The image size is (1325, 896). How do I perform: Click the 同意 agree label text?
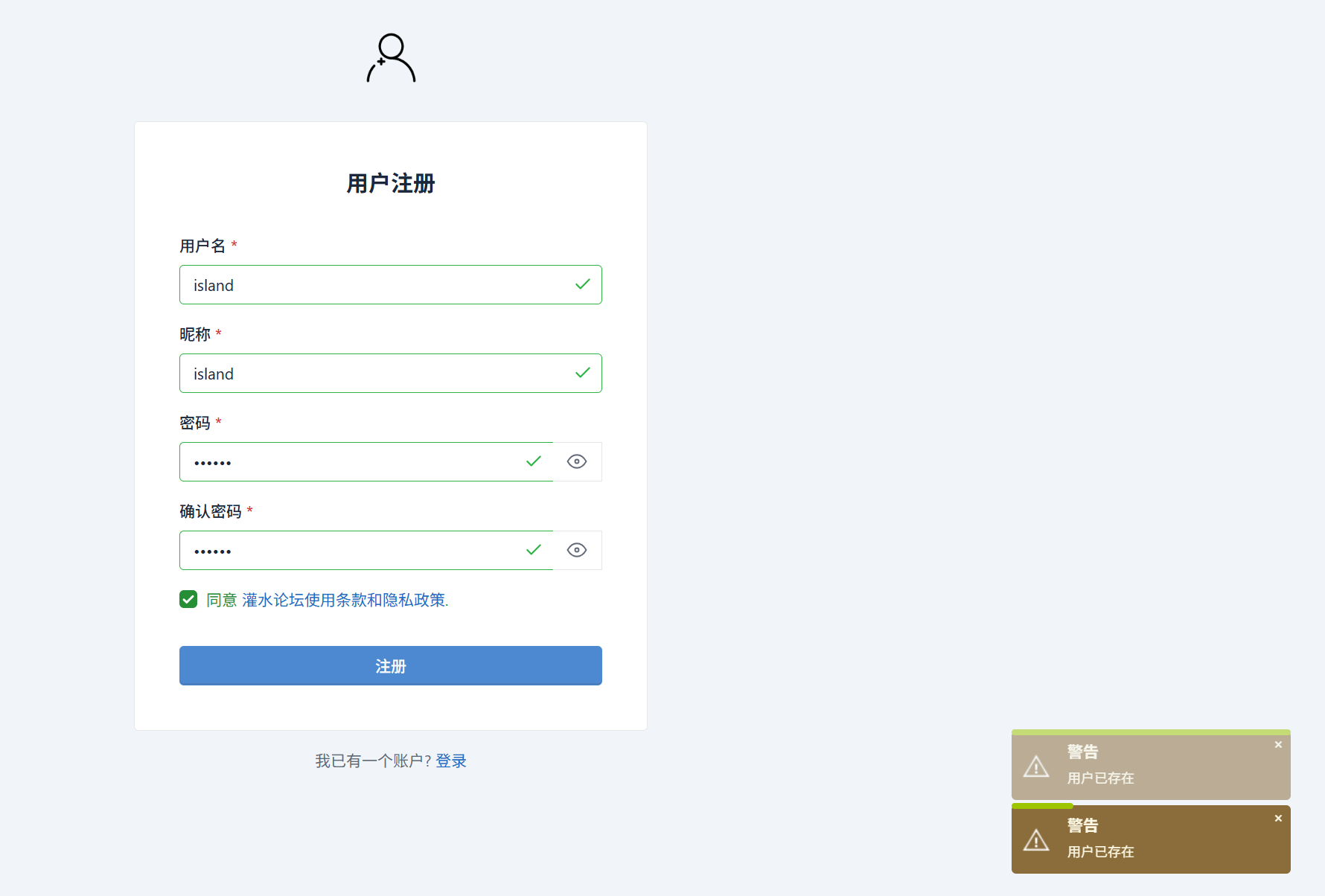(222, 600)
